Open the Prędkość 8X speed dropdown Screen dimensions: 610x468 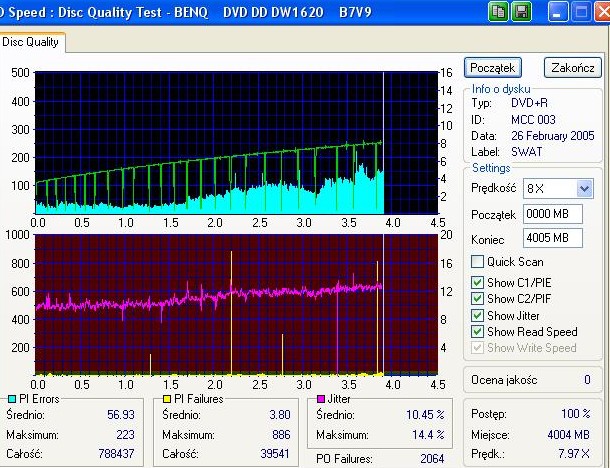click(584, 189)
